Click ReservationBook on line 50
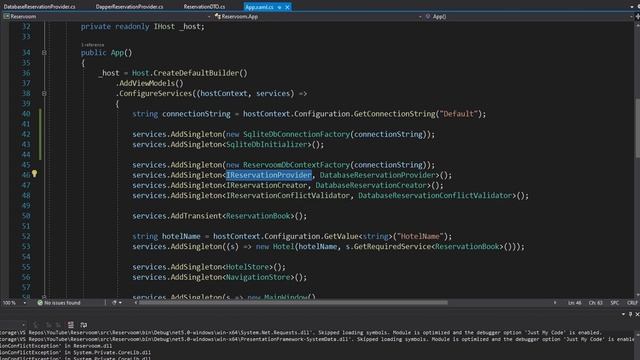Viewport: 640px width, 360px height. 258,216
